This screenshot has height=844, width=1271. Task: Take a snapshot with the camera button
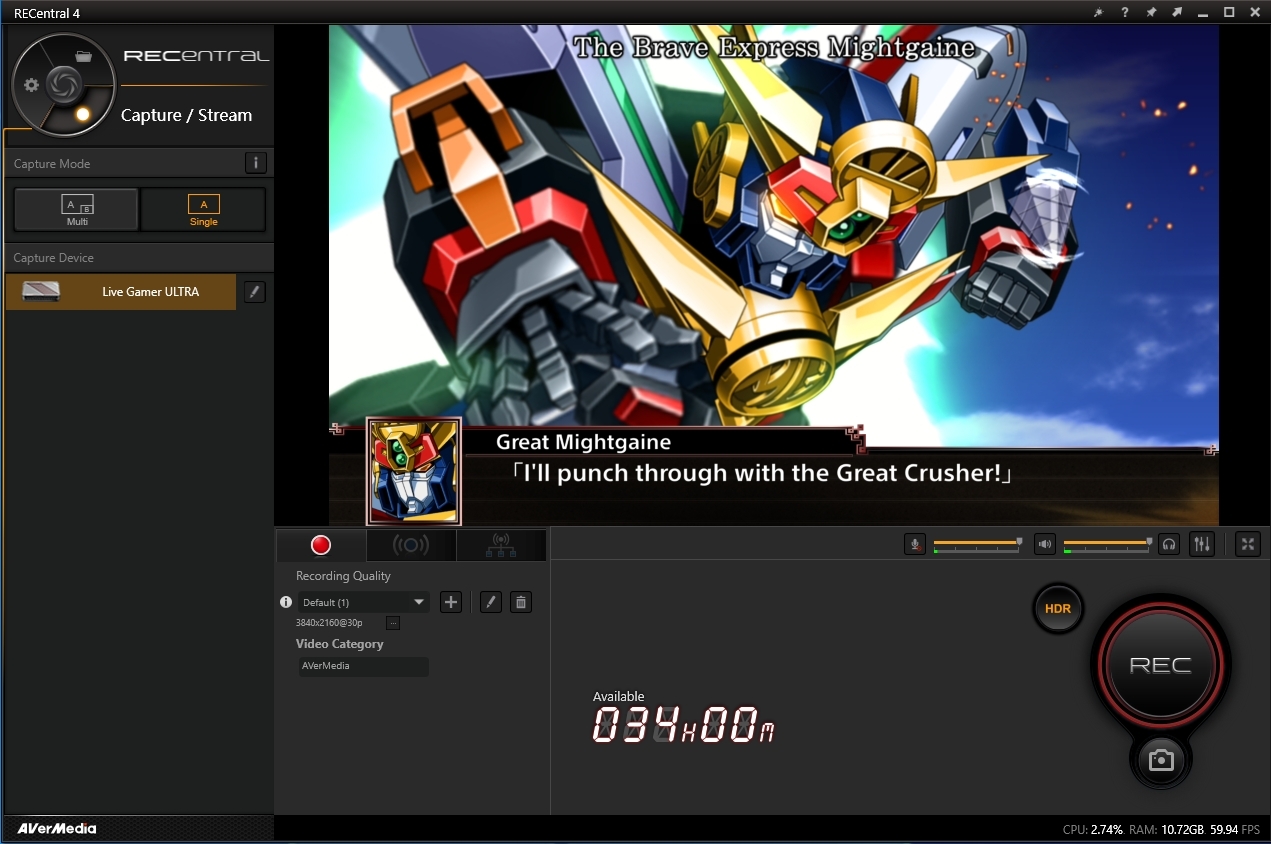coord(1160,761)
